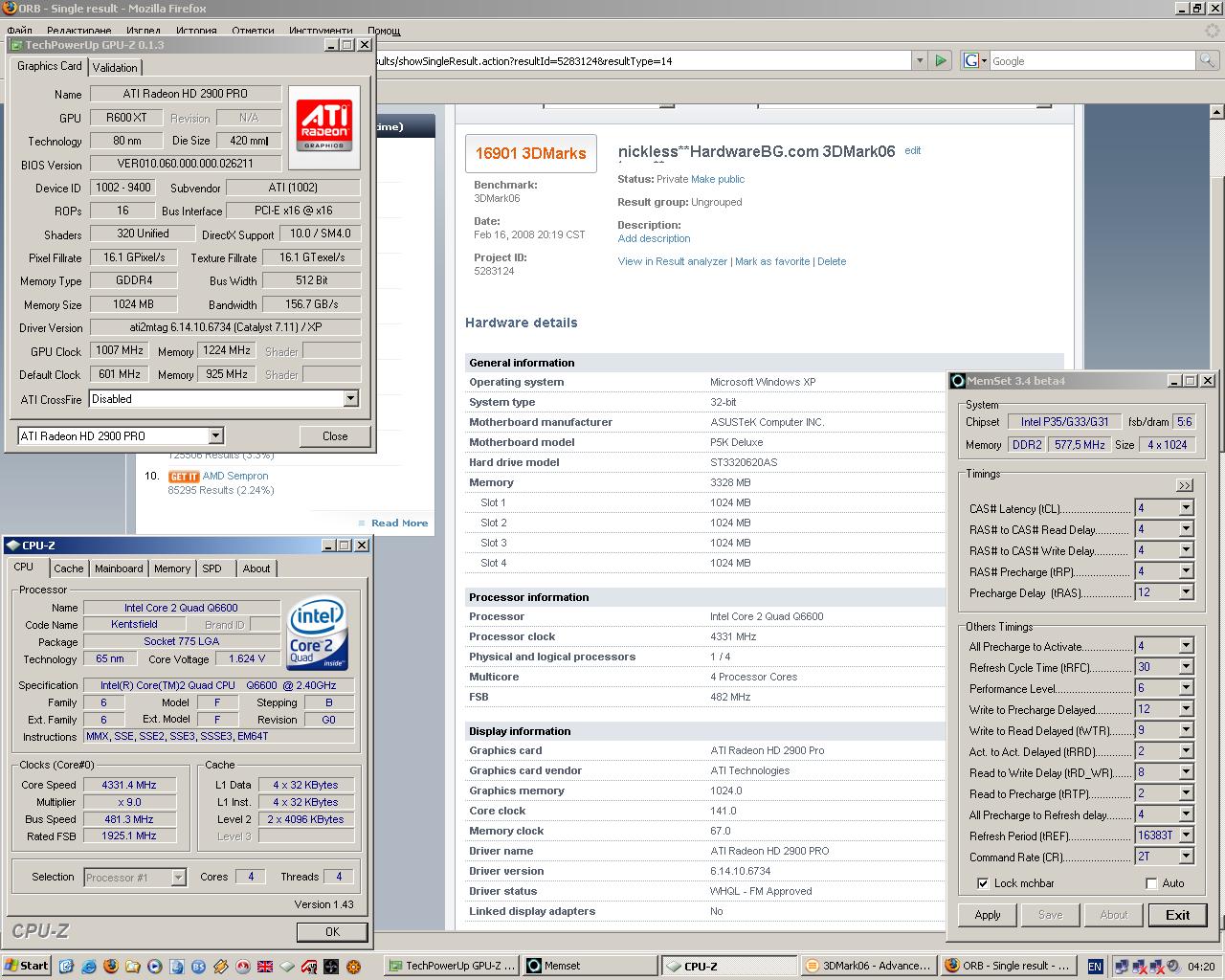Open the Performance Level dropdown

(1186, 688)
